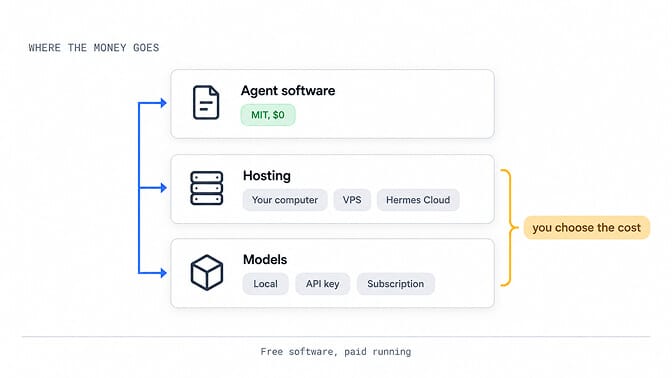The width and height of the screenshot is (672, 378).
Task: Click the Agent software heading
Action: point(288,91)
